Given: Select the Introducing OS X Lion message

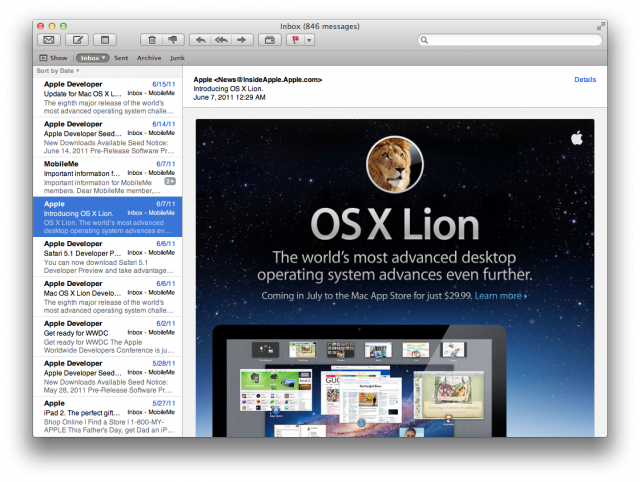Looking at the screenshot, I should pos(108,217).
